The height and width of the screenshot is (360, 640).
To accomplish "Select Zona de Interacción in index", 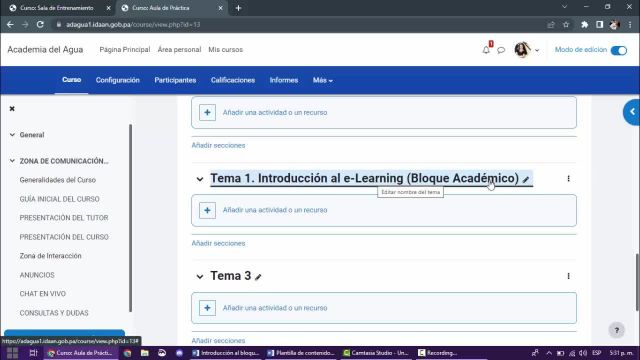I will [51, 256].
